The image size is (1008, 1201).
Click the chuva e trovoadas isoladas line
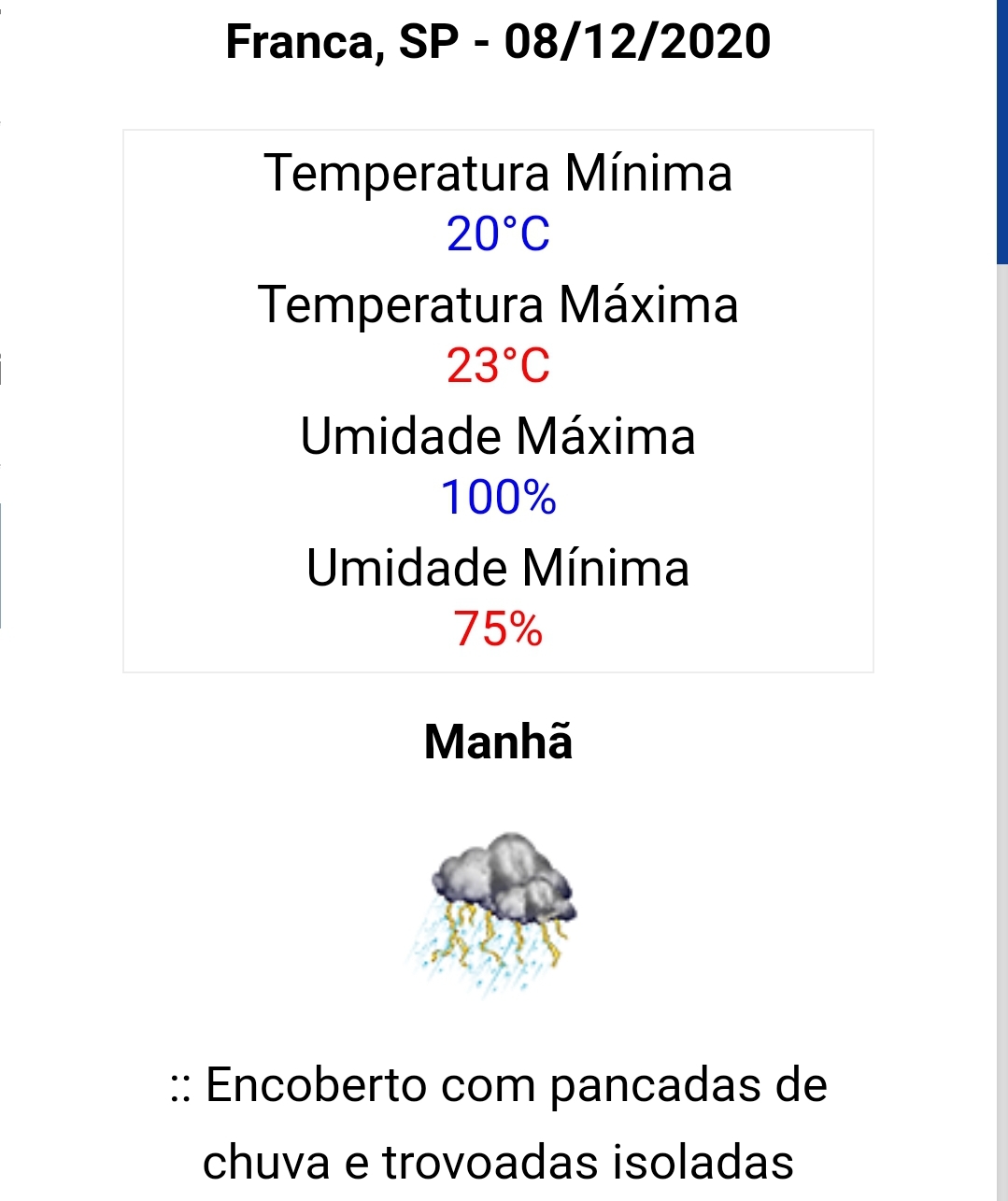tap(498, 1163)
